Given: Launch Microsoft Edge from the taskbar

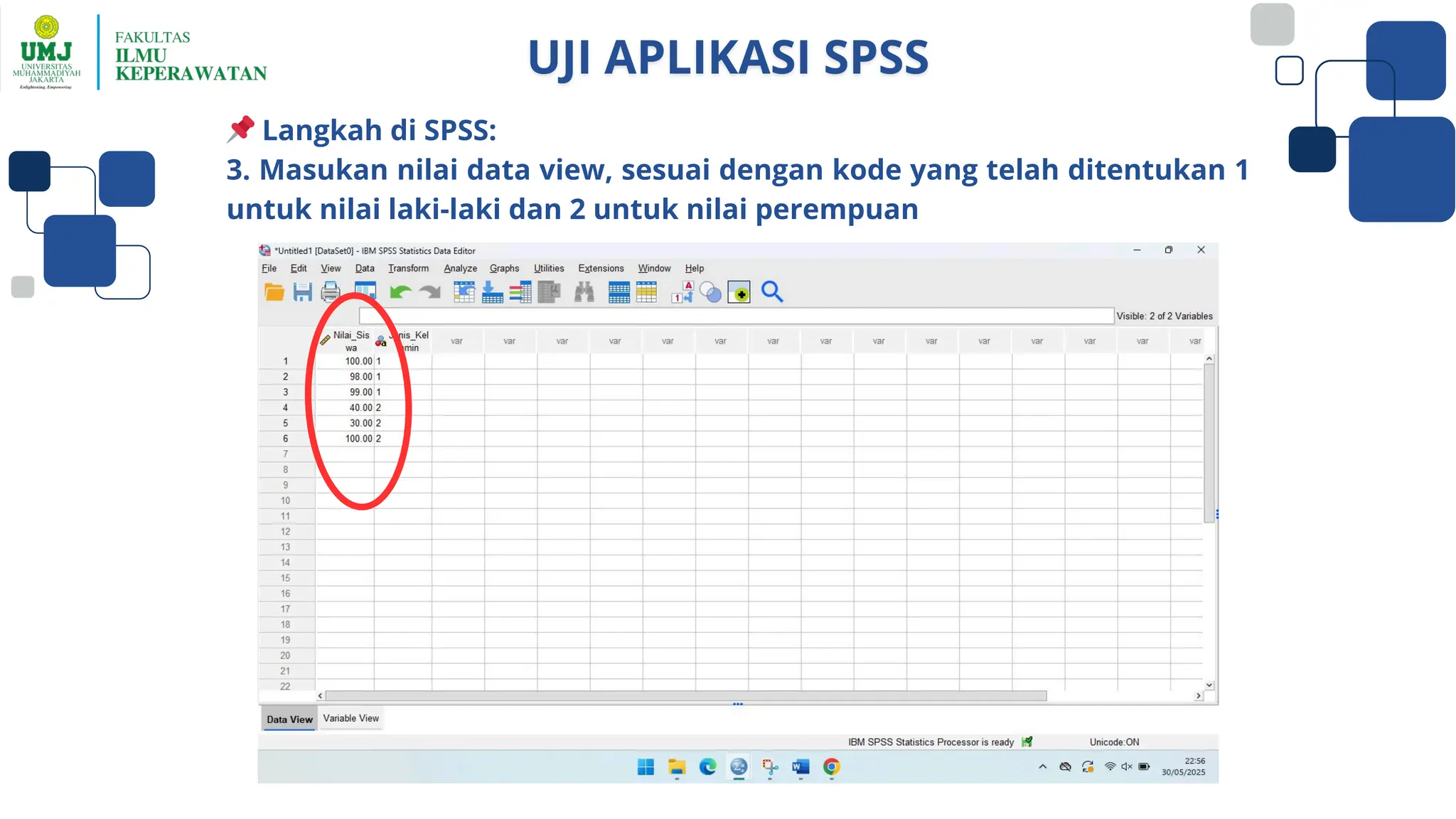Looking at the screenshot, I should (x=708, y=767).
